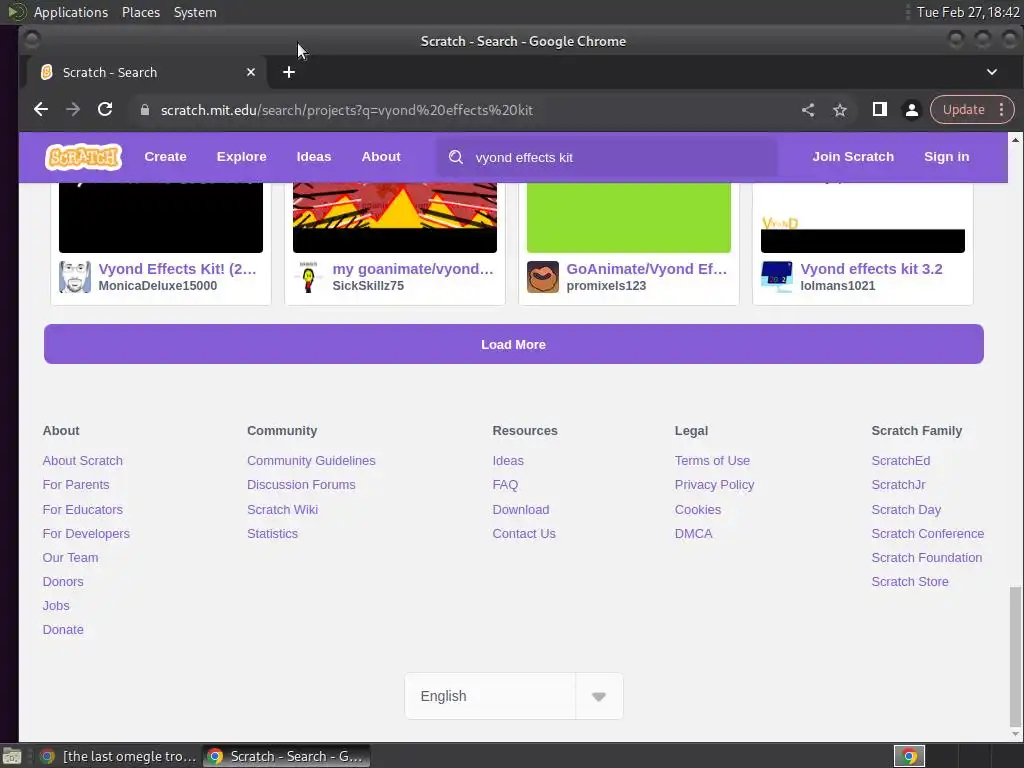
Task: Click the padlock site info icon
Action: [145, 110]
